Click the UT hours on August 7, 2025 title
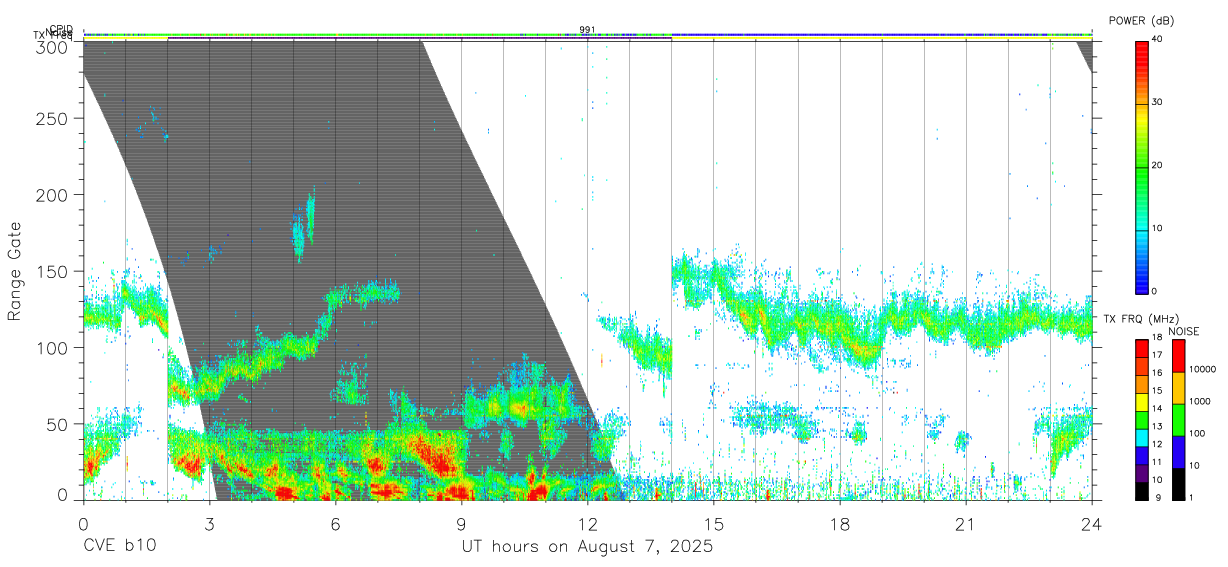This screenshot has width=1228, height=567. point(587,547)
